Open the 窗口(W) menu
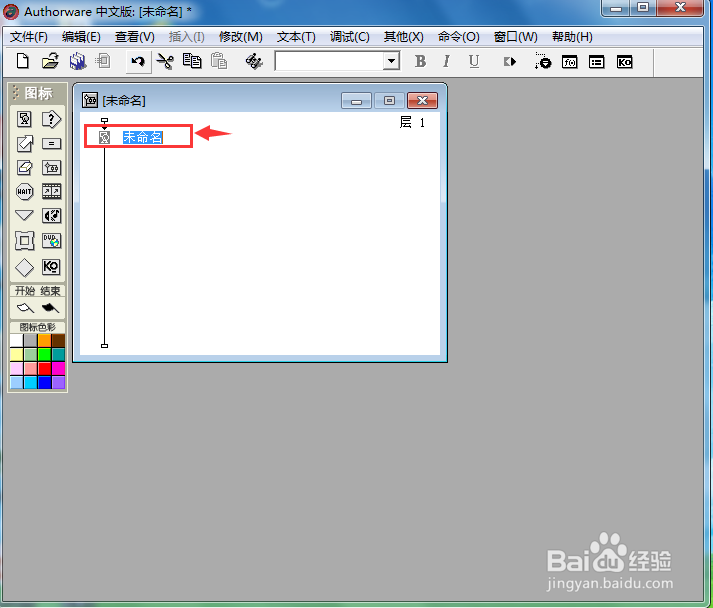713x608 pixels. pyautogui.click(x=516, y=37)
